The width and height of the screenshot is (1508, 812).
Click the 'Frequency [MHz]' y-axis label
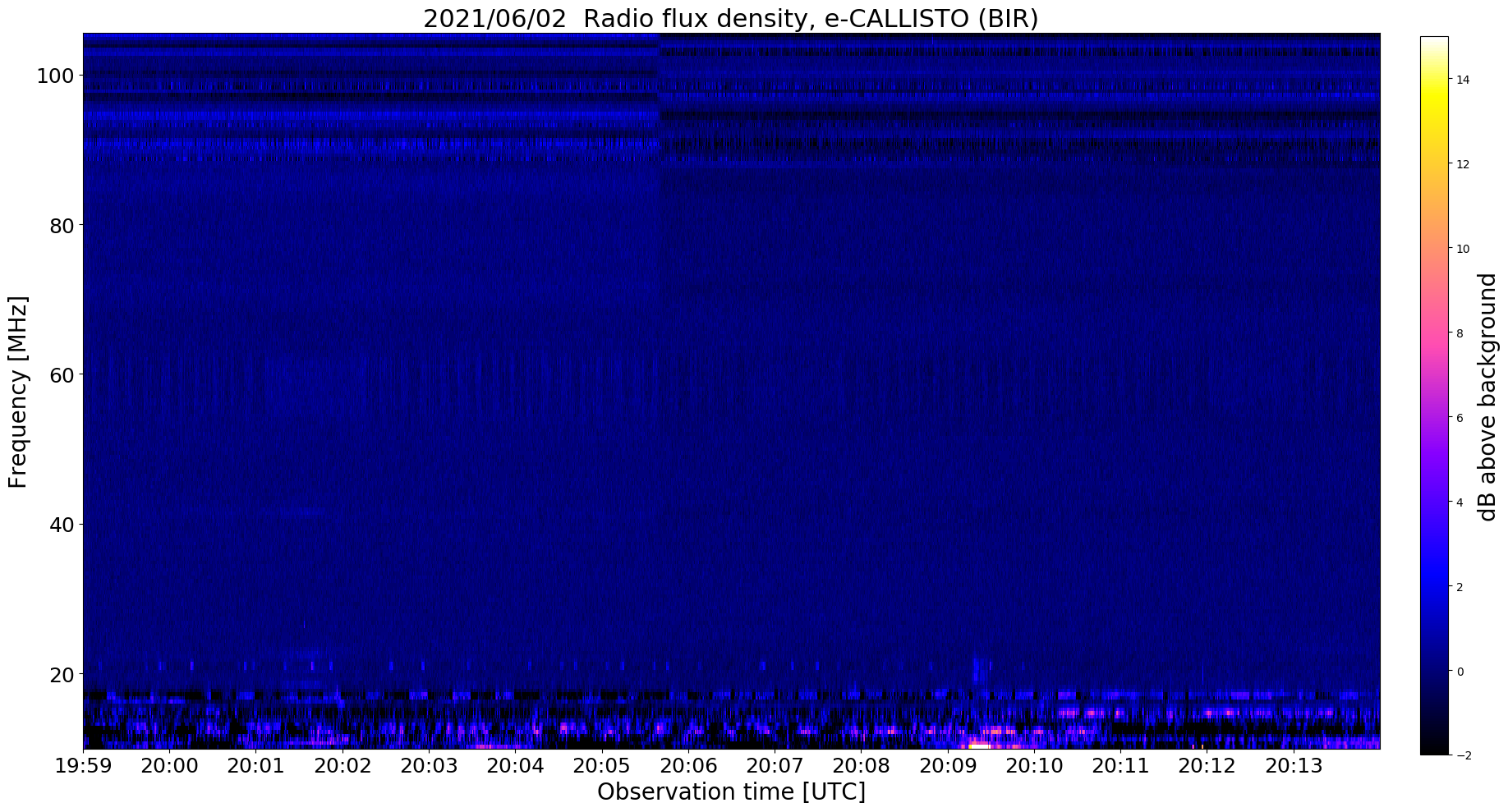pyautogui.click(x=18, y=392)
